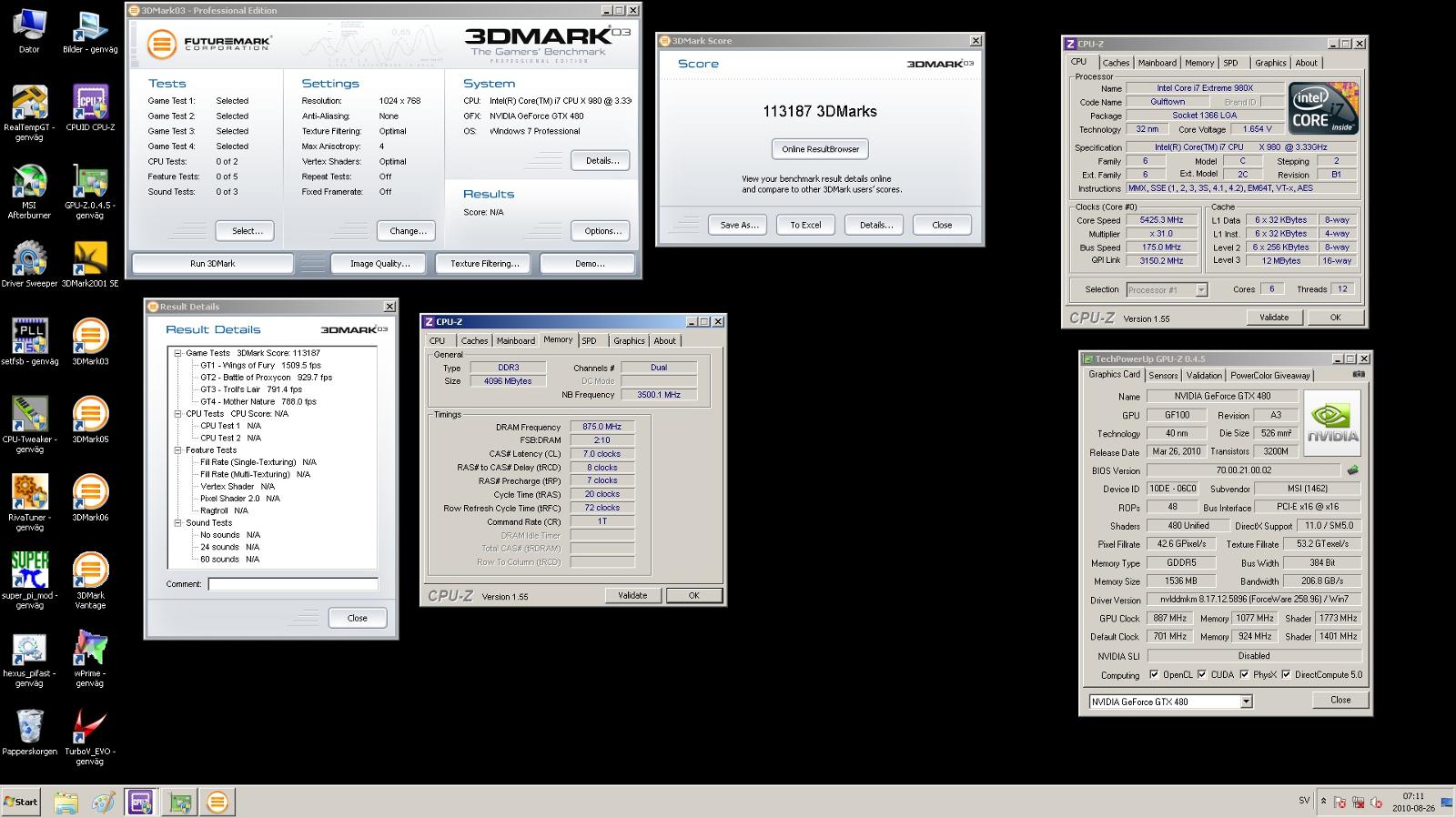Screen dimensions: 1456x818
Task: Launch setfsb desktop shortcut
Action: click(29, 343)
